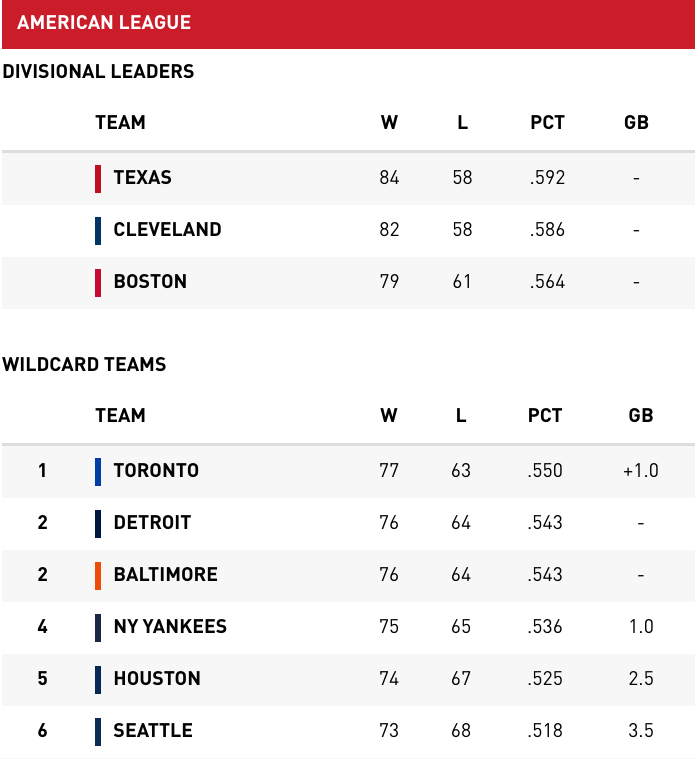The width and height of the screenshot is (695, 759).
Task: Open the Baltimore team entry
Action: pos(166,575)
